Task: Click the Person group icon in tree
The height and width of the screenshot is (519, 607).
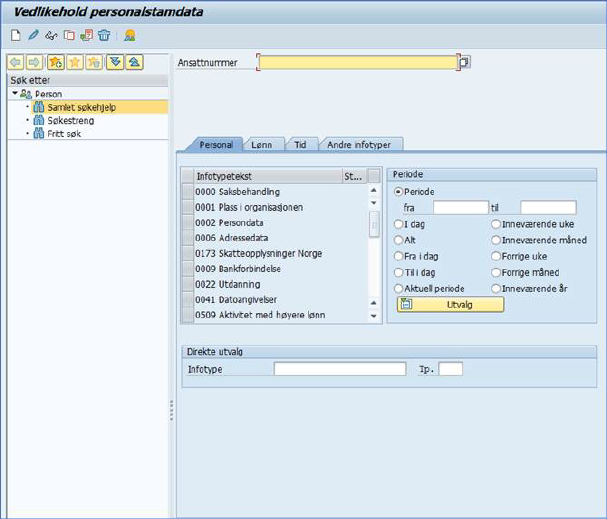Action: (26, 94)
